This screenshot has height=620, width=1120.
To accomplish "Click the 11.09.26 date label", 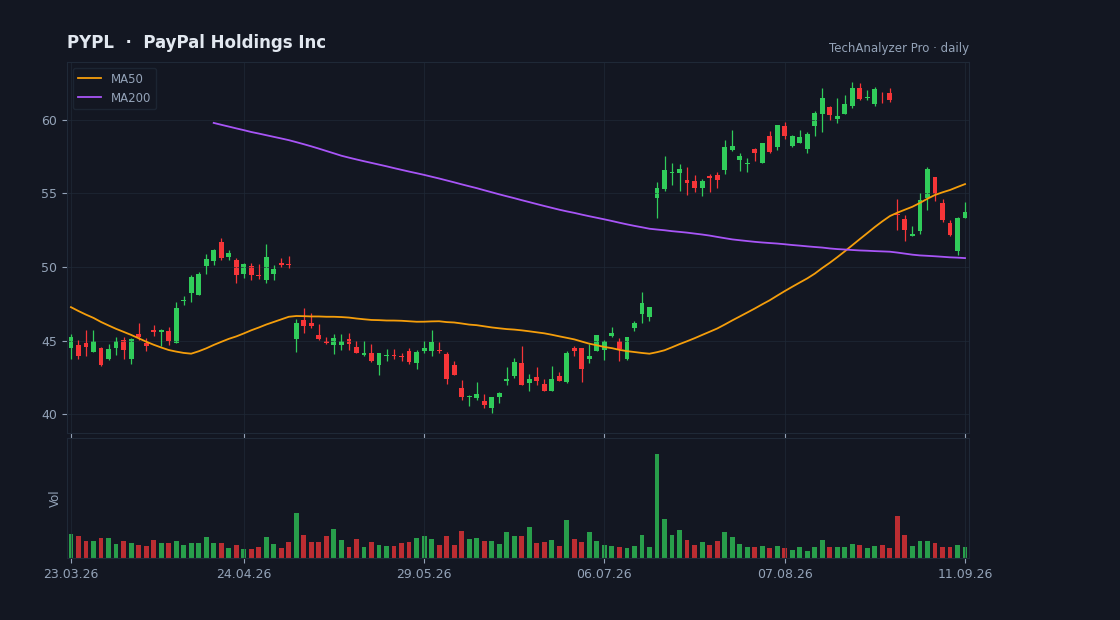I will point(965,574).
